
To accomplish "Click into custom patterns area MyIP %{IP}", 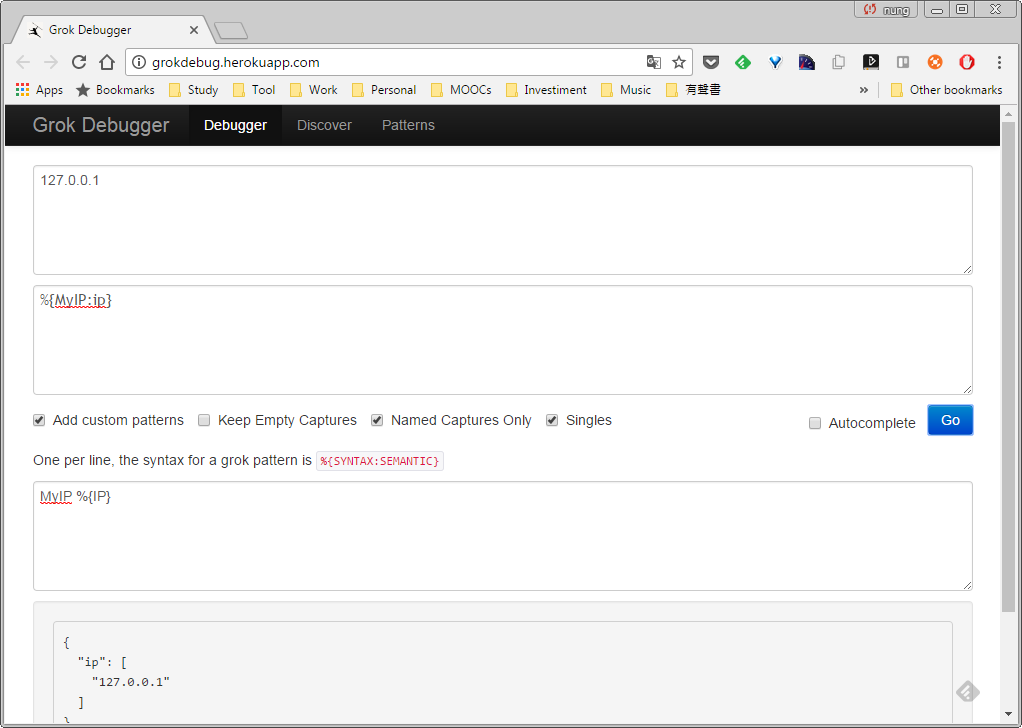I will pos(503,536).
